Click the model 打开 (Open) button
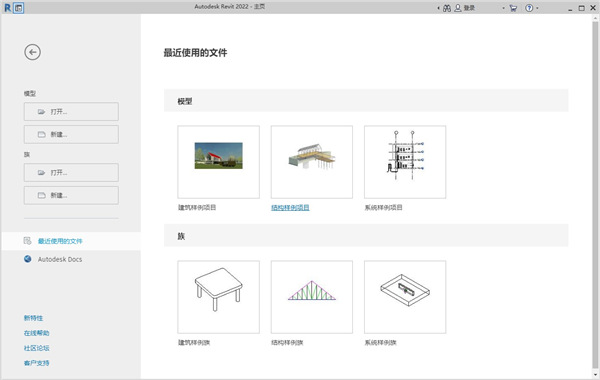600x380 pixels. (x=71, y=111)
